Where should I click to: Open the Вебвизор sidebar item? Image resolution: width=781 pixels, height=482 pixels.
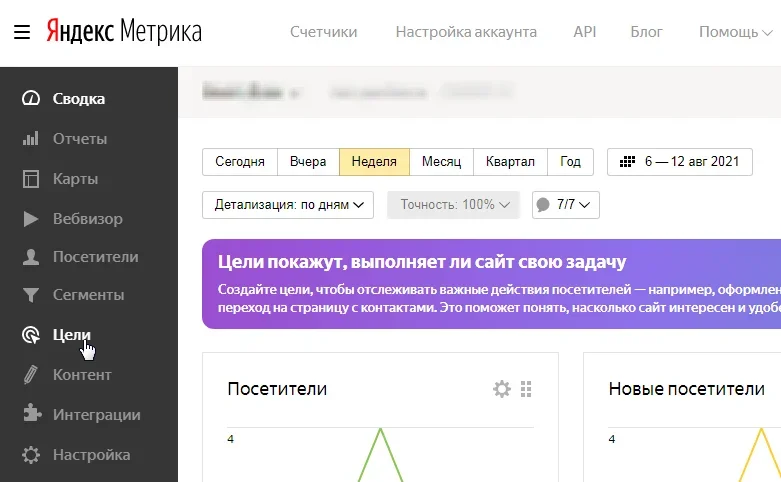click(89, 219)
